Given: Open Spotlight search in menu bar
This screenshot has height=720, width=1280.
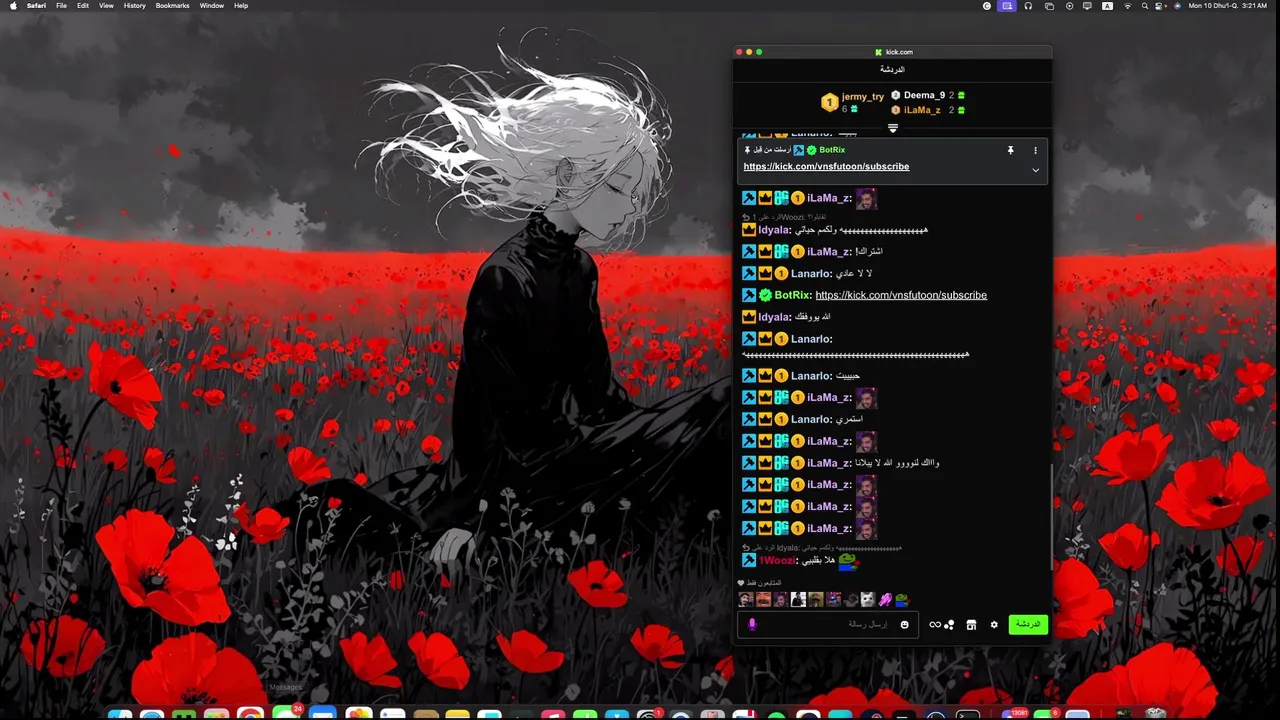Looking at the screenshot, I should (x=1145, y=5).
